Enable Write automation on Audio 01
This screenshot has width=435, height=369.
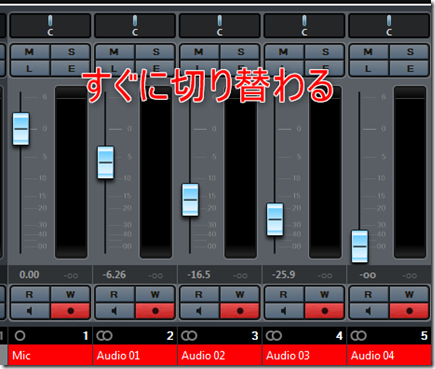click(155, 294)
